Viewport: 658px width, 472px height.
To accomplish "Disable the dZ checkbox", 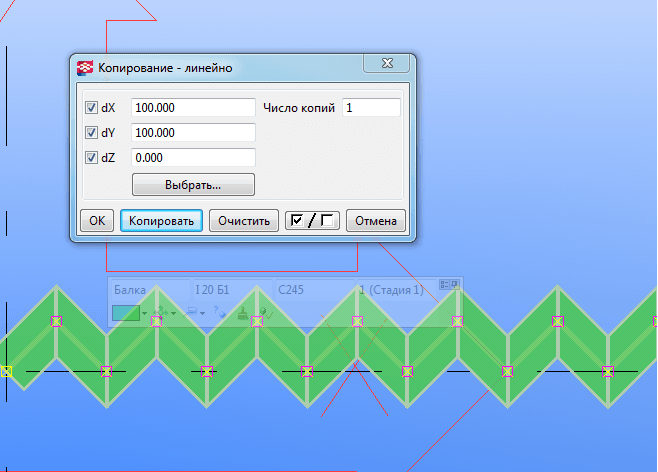I will click(91, 158).
